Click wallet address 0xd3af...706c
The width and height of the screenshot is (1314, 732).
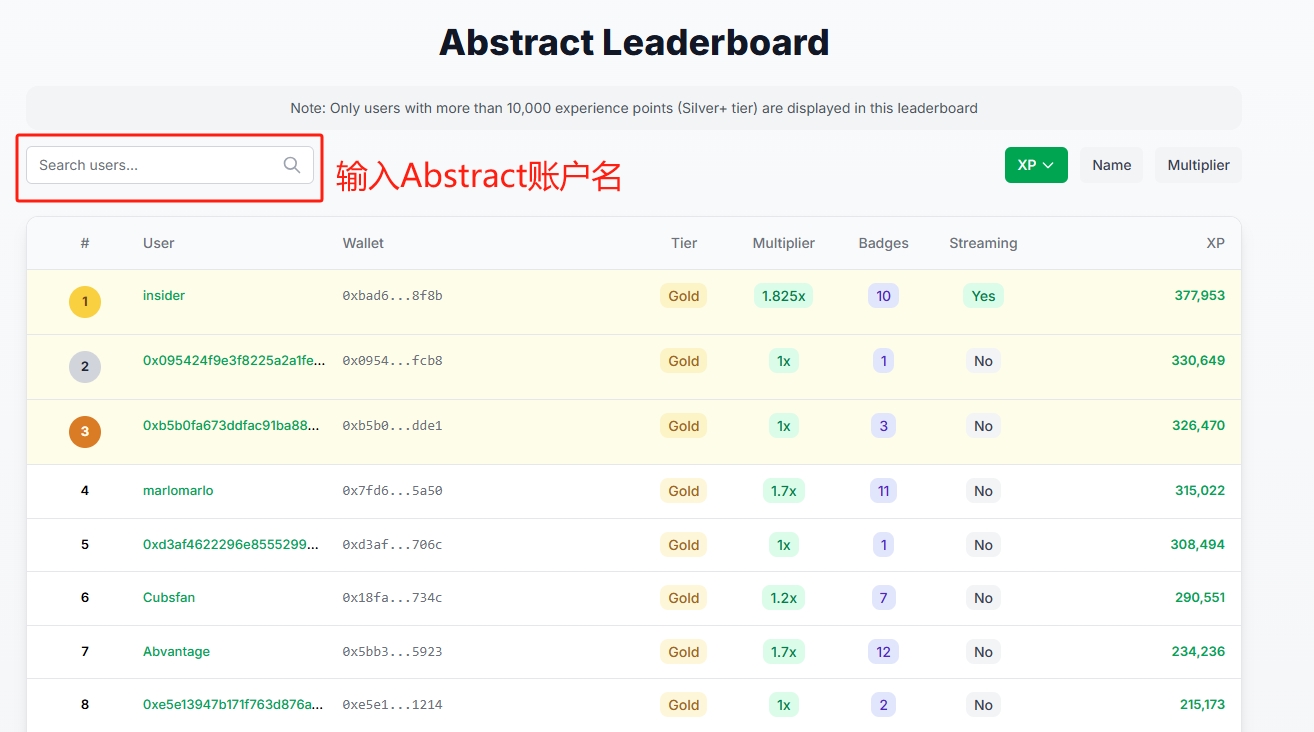tap(392, 545)
